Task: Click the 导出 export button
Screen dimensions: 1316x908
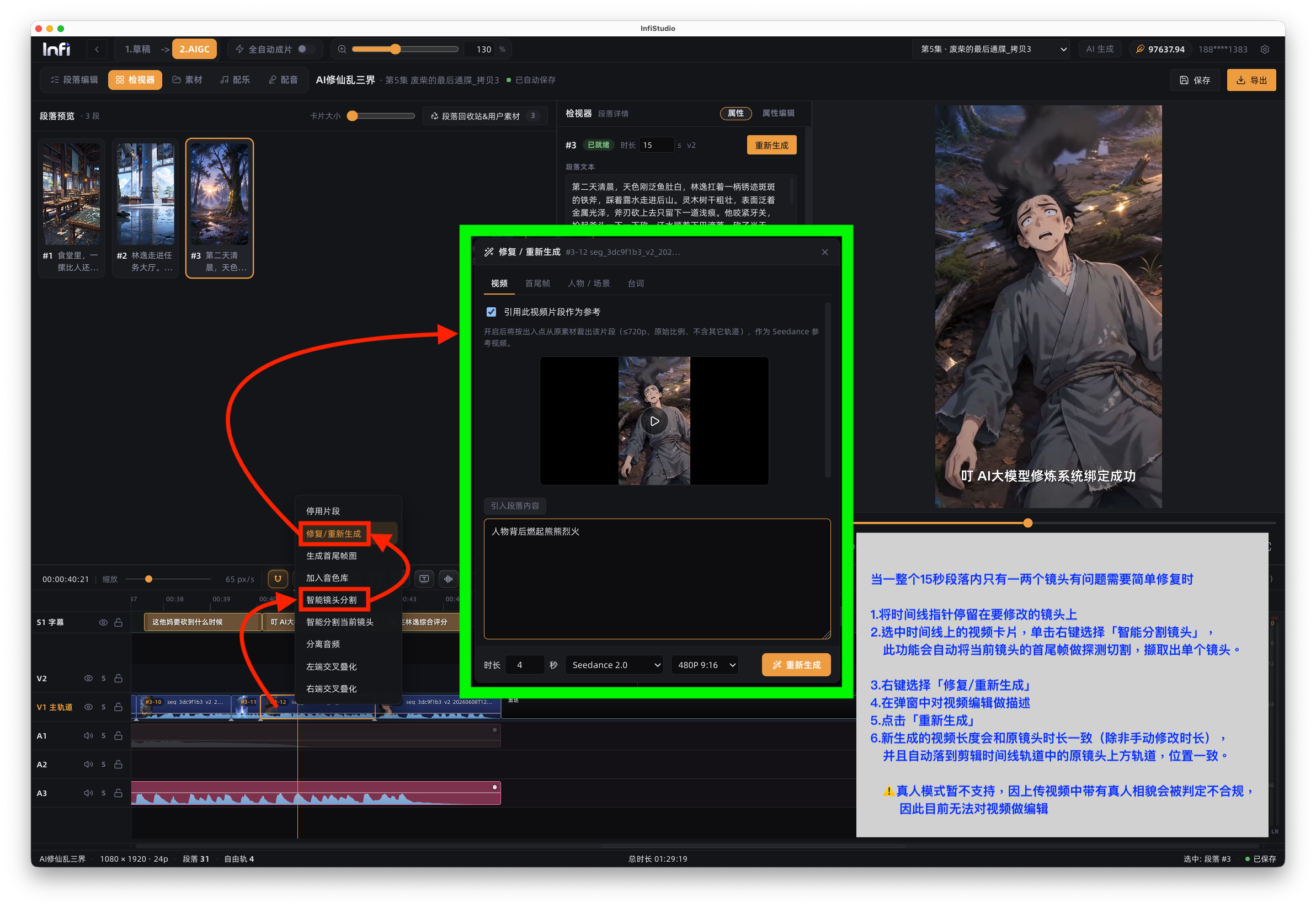Action: click(1251, 80)
